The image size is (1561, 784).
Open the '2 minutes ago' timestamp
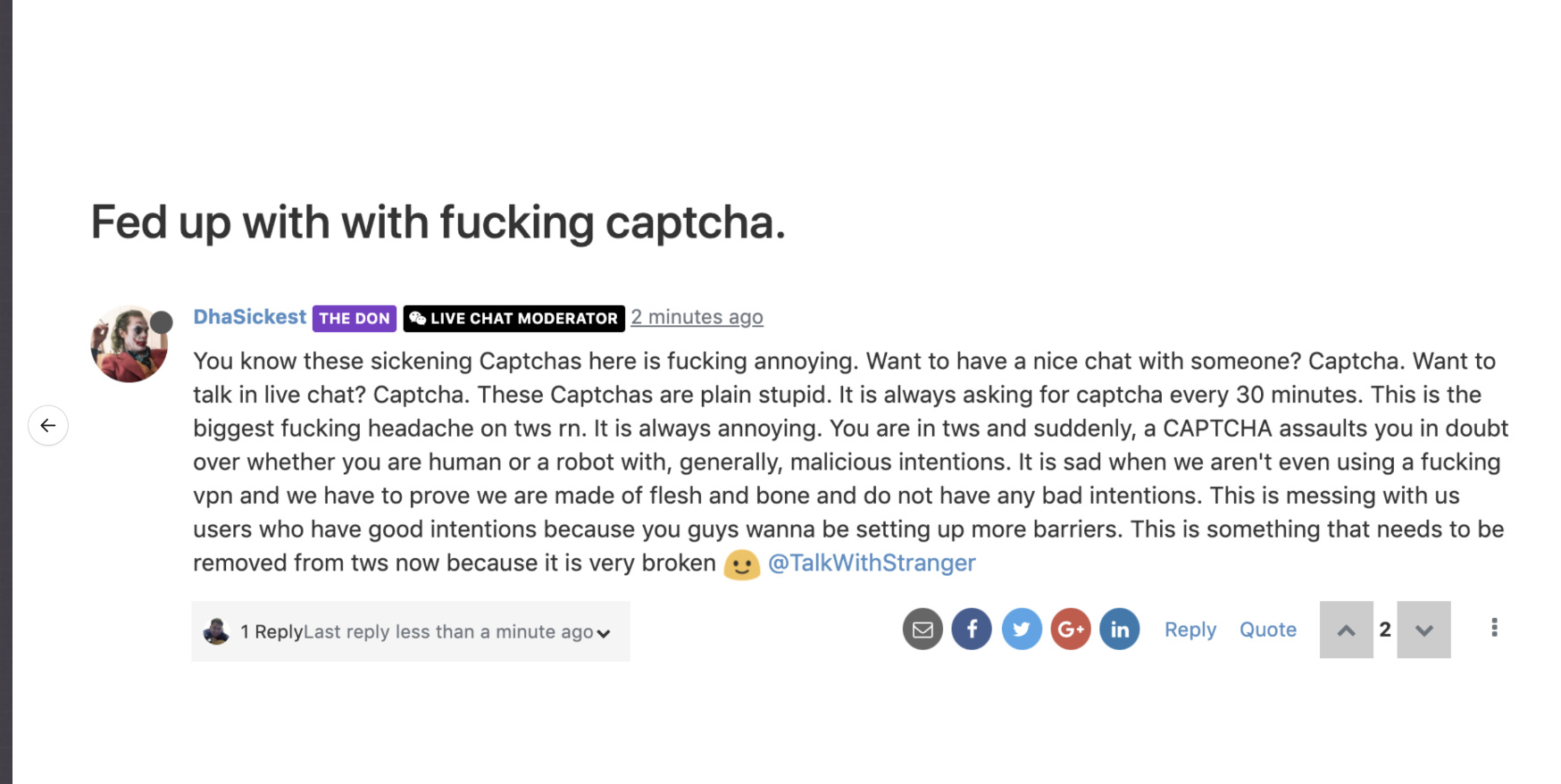[x=697, y=317]
